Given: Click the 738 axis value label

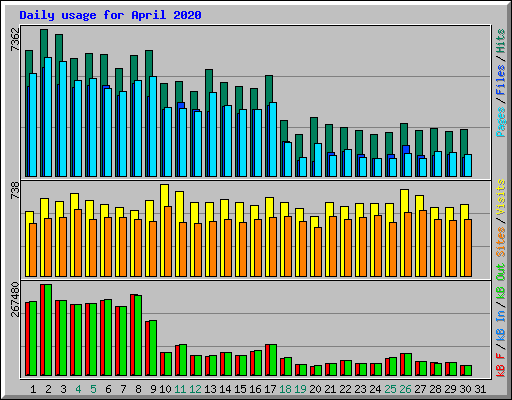Looking at the screenshot, I should [x=15, y=190].
